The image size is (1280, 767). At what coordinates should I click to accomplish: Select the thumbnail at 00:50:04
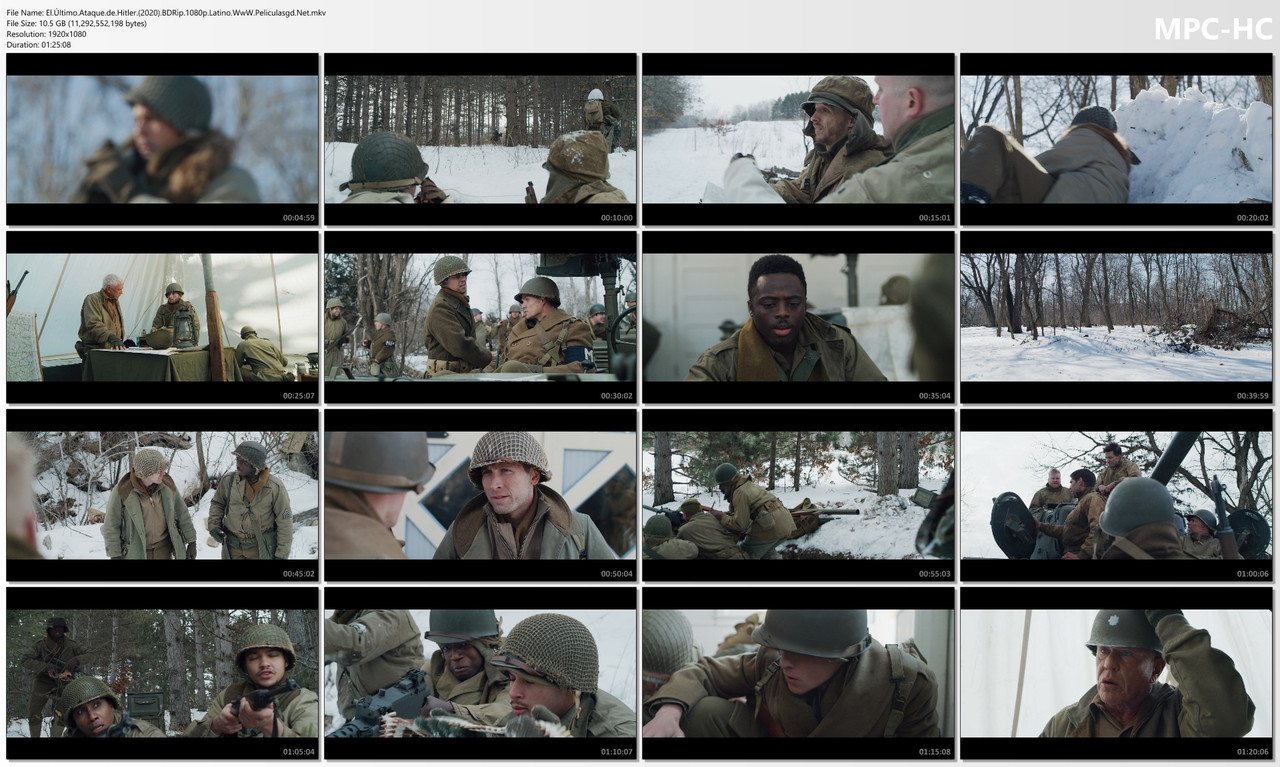(480, 495)
